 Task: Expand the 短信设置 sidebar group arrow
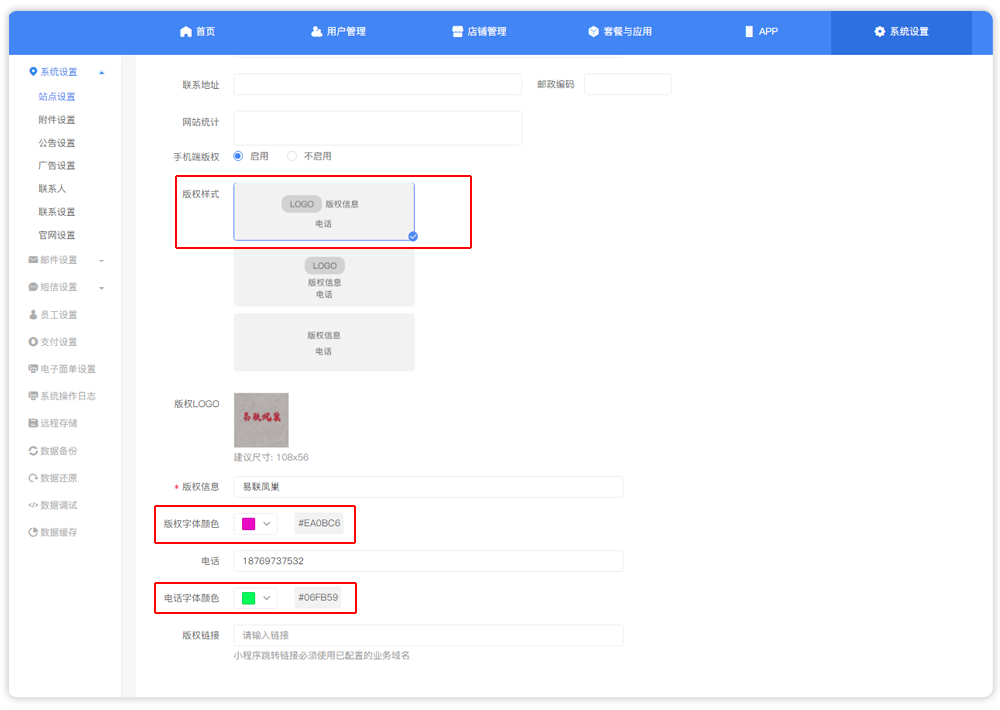tap(101, 288)
